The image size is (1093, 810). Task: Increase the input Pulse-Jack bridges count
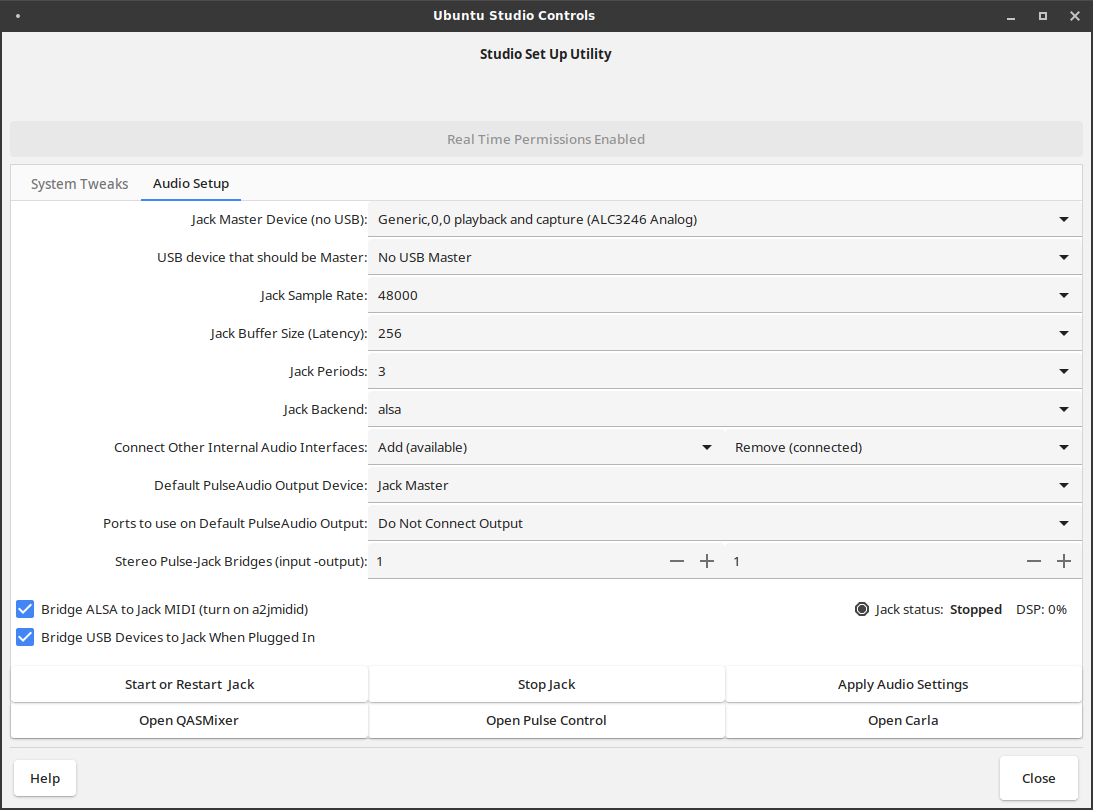coord(707,561)
